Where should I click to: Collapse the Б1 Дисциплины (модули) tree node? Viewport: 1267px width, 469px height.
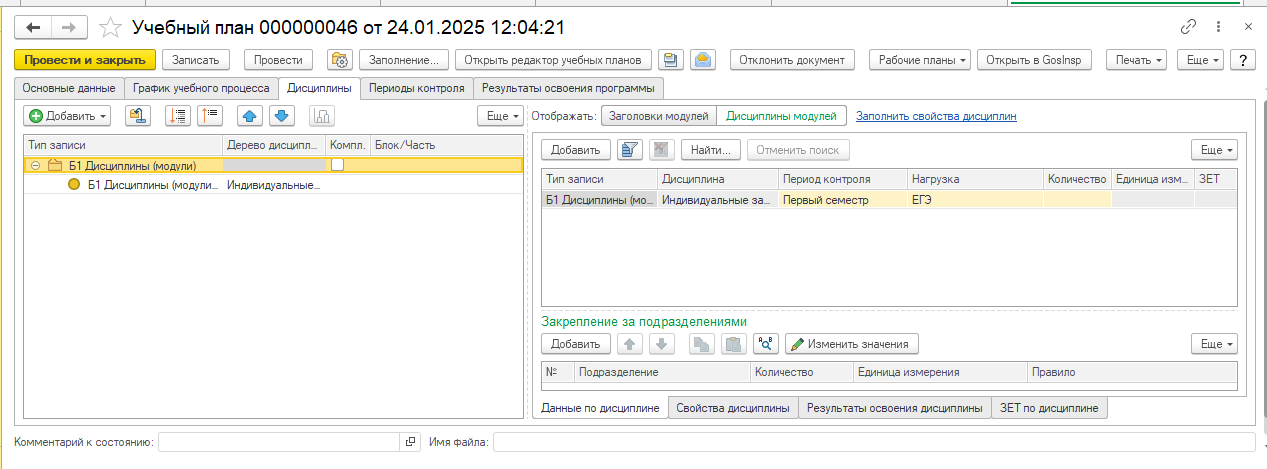point(35,166)
